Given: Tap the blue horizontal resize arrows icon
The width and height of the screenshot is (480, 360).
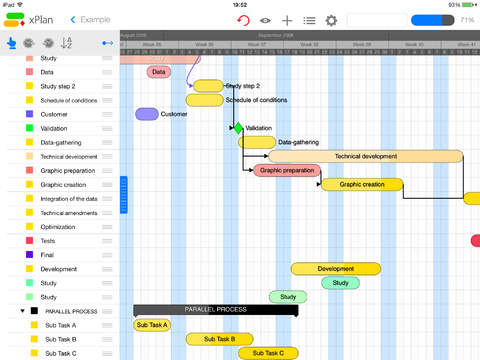Looking at the screenshot, I should [x=108, y=43].
